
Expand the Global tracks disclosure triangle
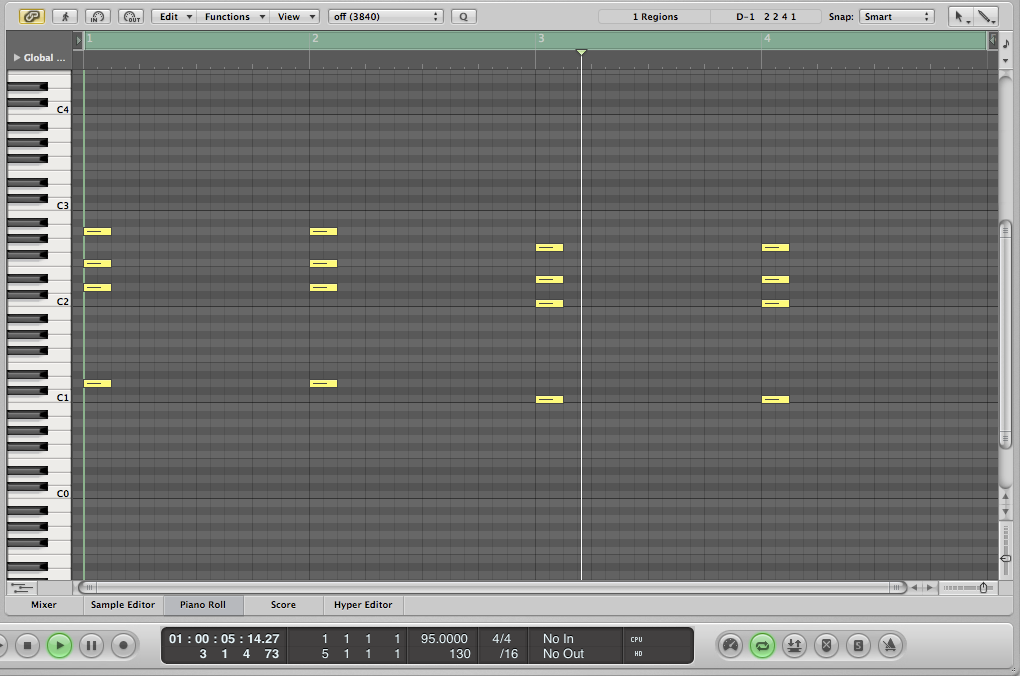coord(17,57)
